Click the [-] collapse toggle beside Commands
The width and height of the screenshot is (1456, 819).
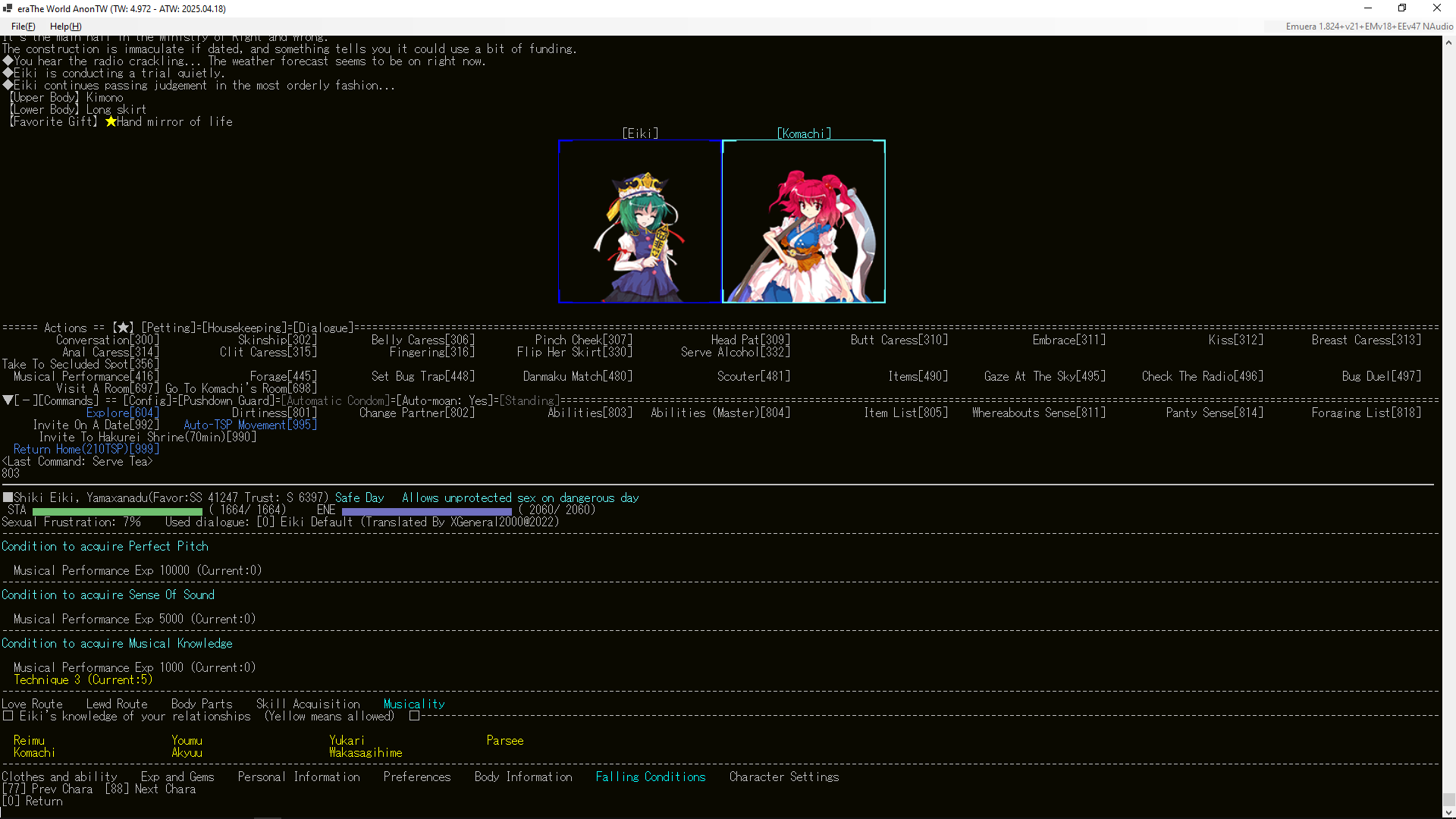tap(24, 400)
